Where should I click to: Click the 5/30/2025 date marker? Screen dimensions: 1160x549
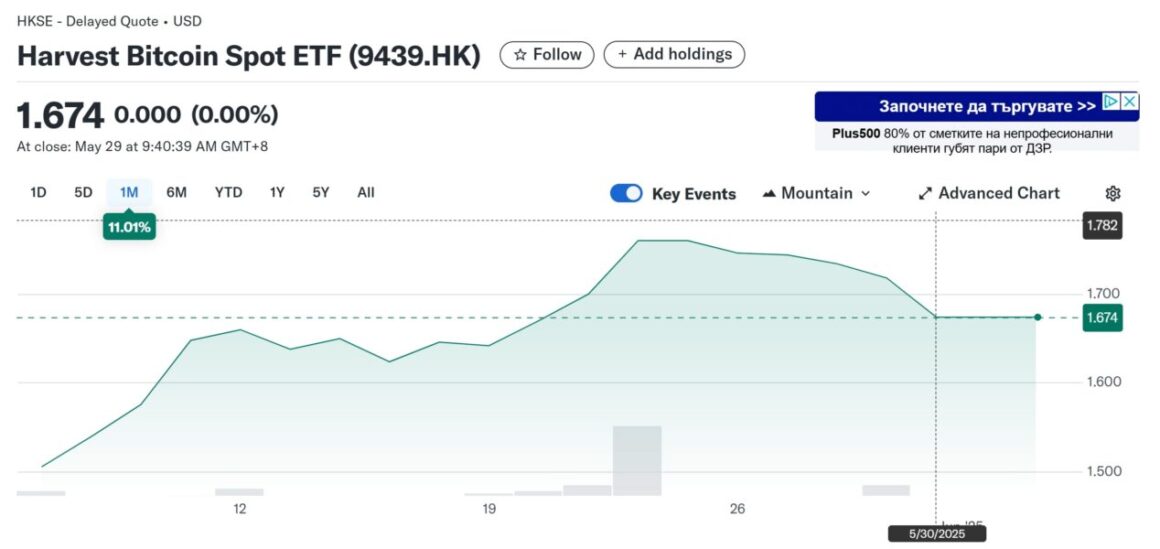(937, 535)
